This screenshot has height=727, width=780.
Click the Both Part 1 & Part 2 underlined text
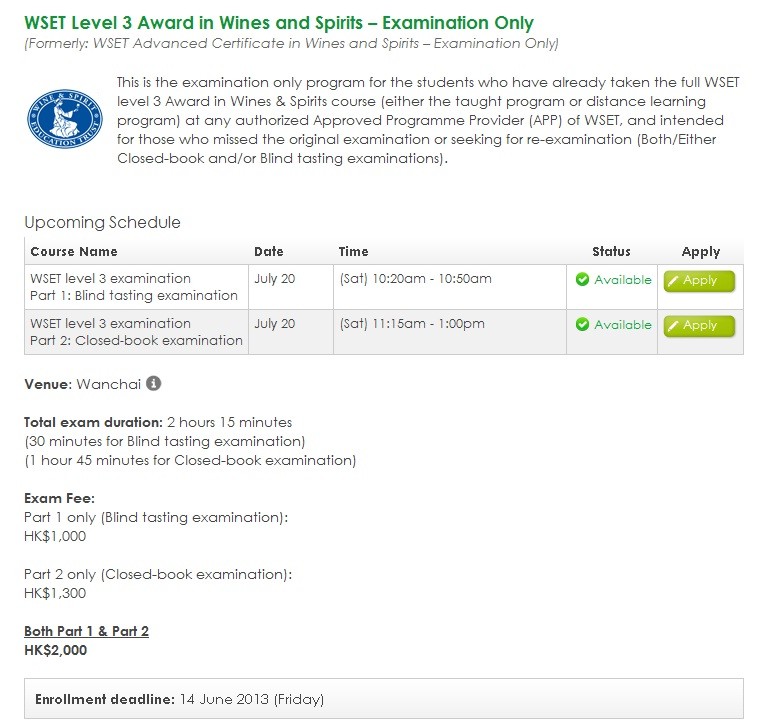click(x=87, y=631)
